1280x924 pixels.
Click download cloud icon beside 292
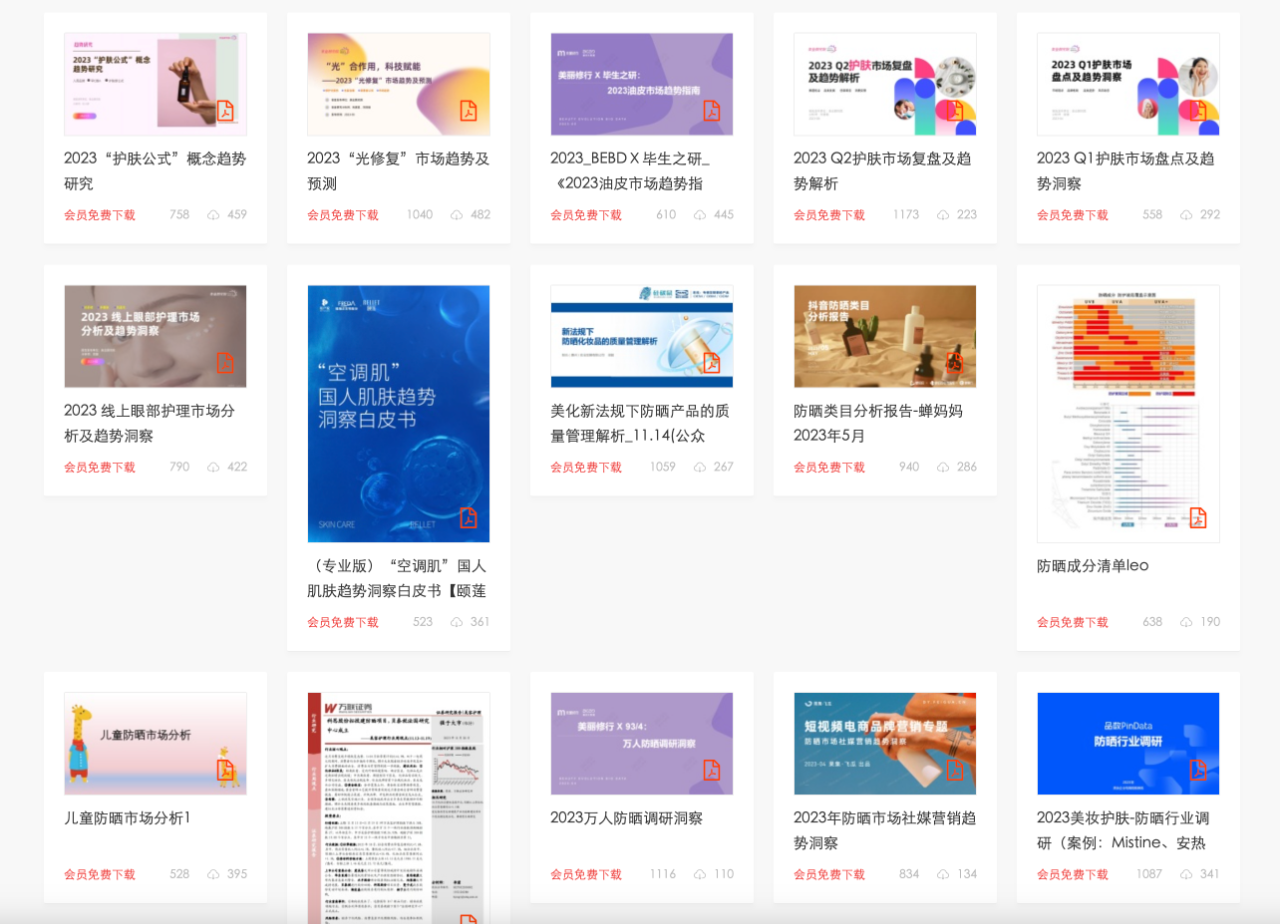(1186, 215)
